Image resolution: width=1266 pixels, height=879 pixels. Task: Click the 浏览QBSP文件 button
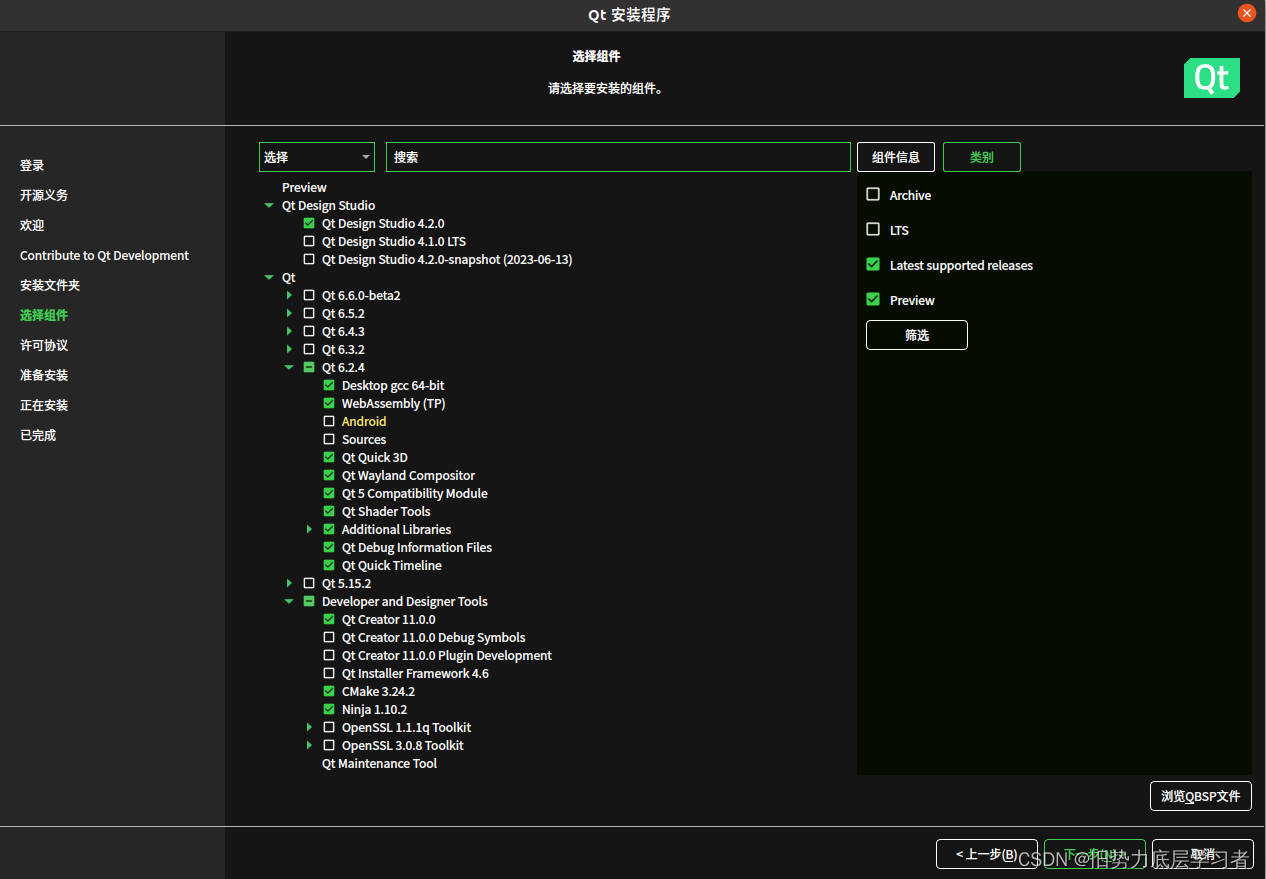(x=1201, y=796)
